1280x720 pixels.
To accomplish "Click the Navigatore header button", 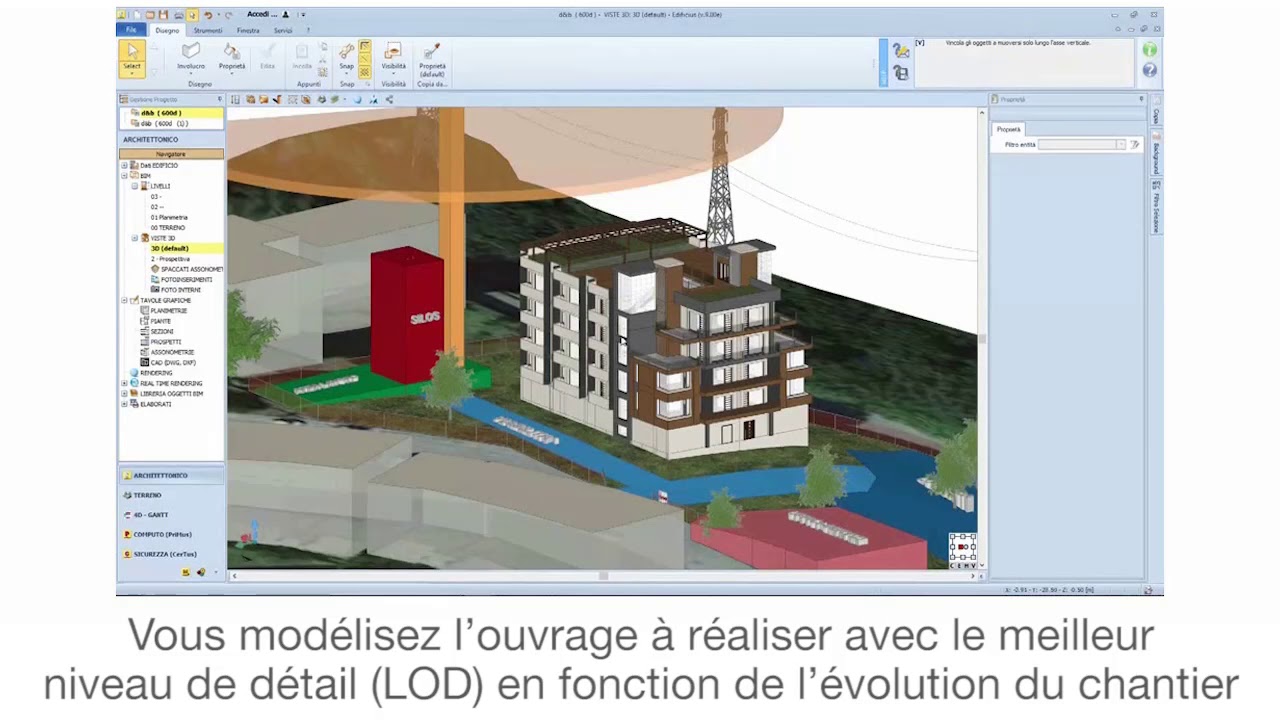I will click(x=171, y=154).
